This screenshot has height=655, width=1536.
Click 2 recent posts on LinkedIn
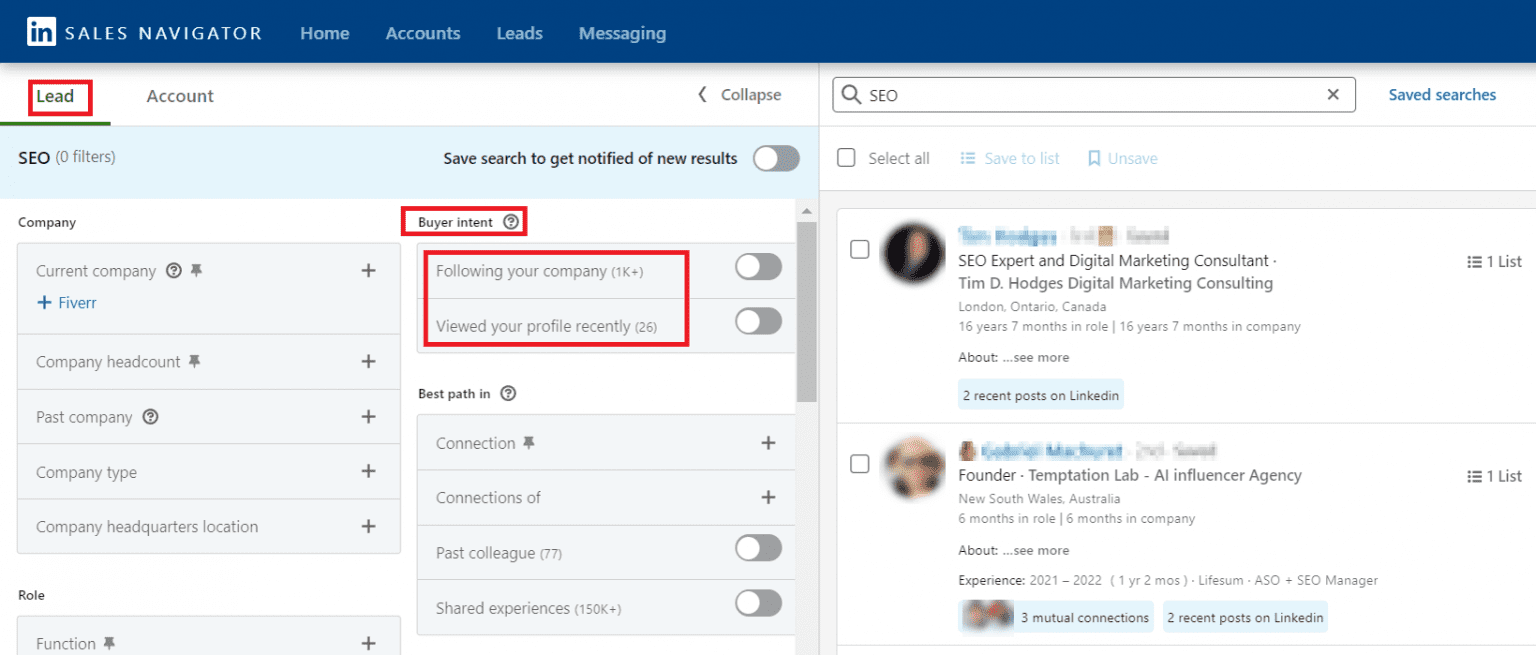pyautogui.click(x=1040, y=394)
